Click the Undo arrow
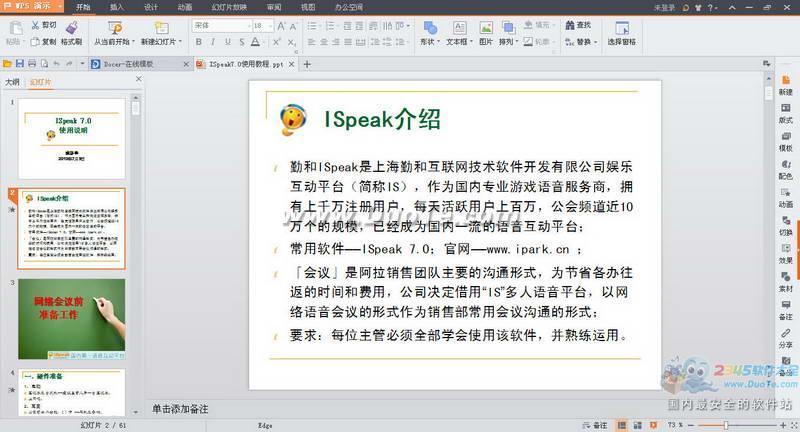Image resolution: width=800 pixels, height=432 pixels. [57, 64]
